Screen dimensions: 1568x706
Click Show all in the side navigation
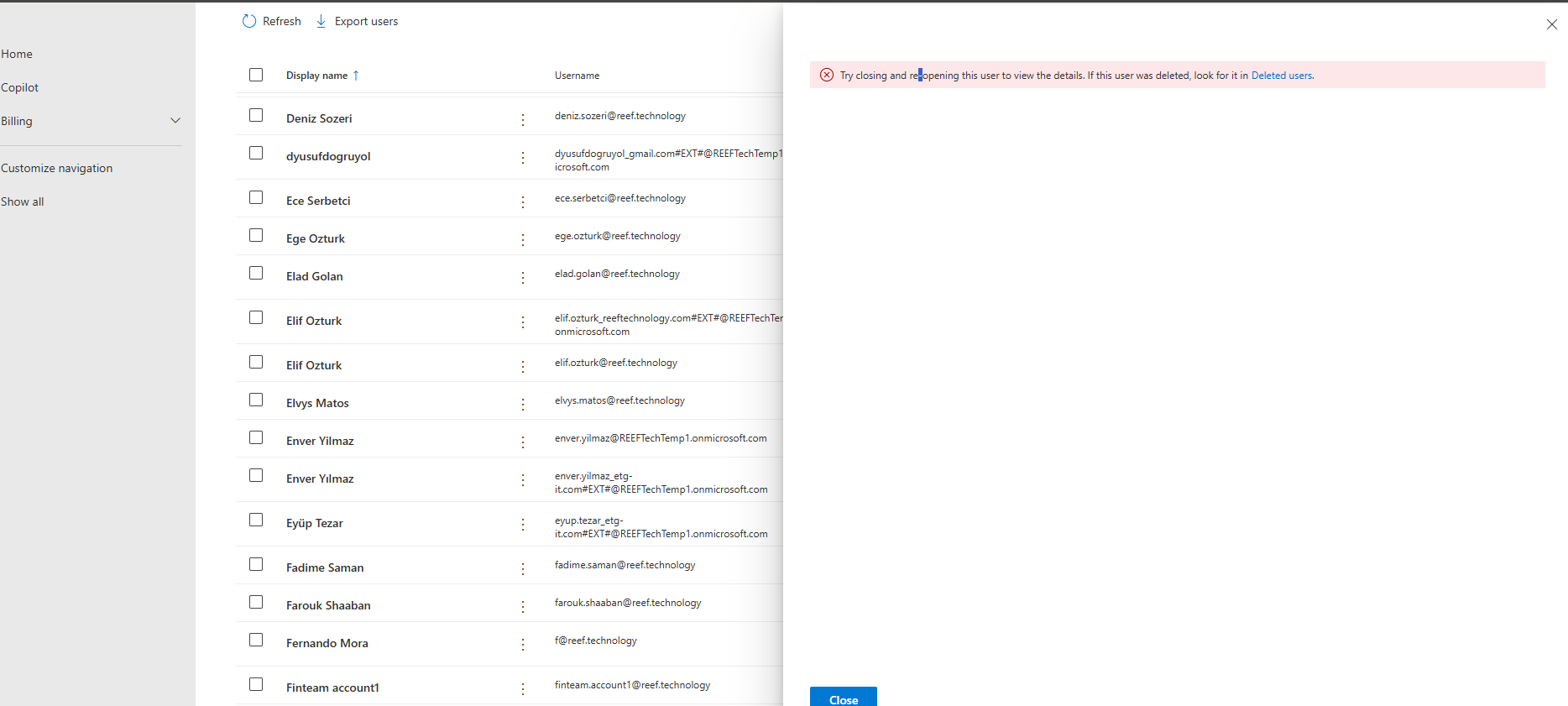coord(22,201)
